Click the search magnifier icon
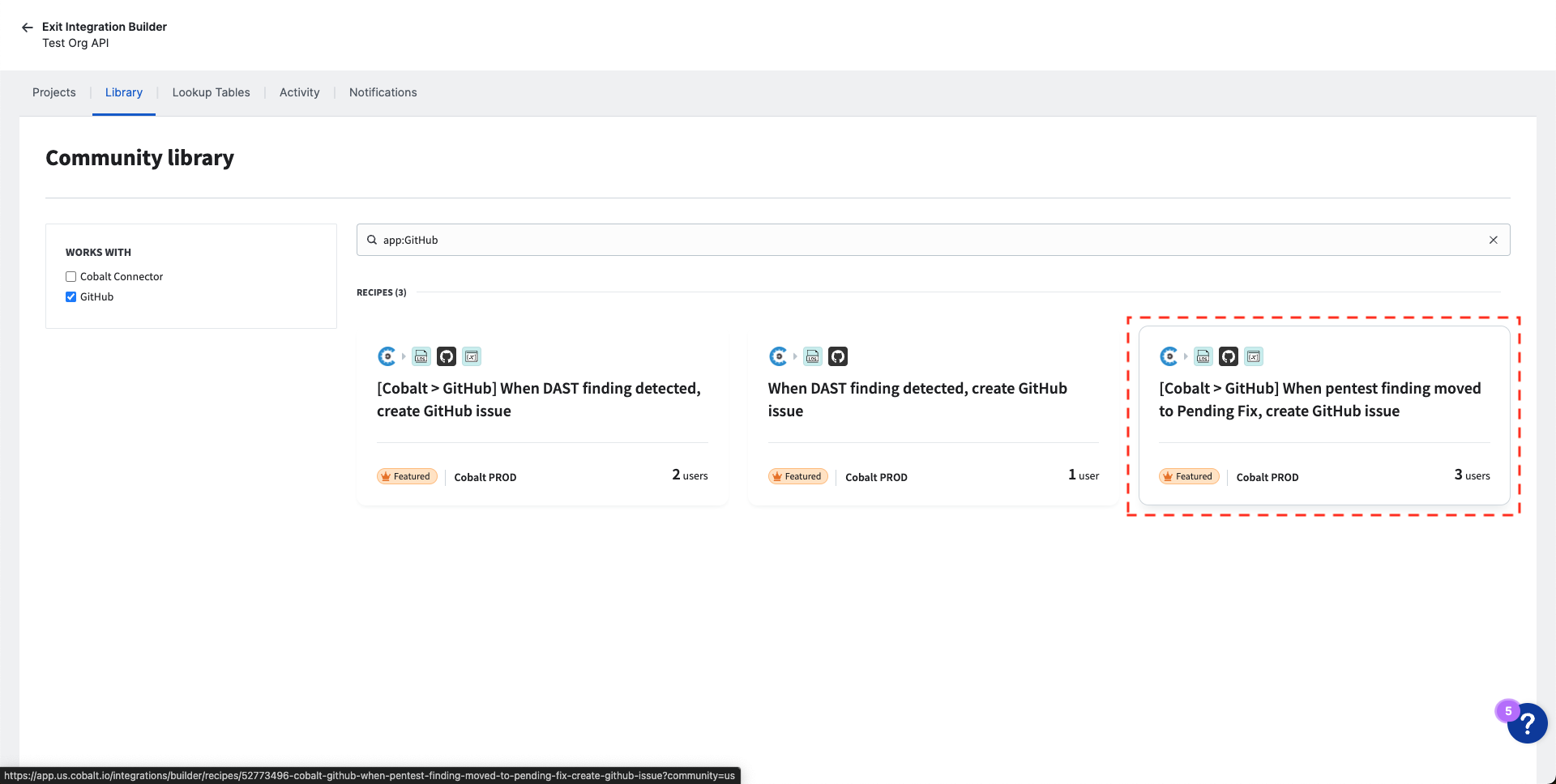This screenshot has height=784, width=1556. tap(372, 240)
